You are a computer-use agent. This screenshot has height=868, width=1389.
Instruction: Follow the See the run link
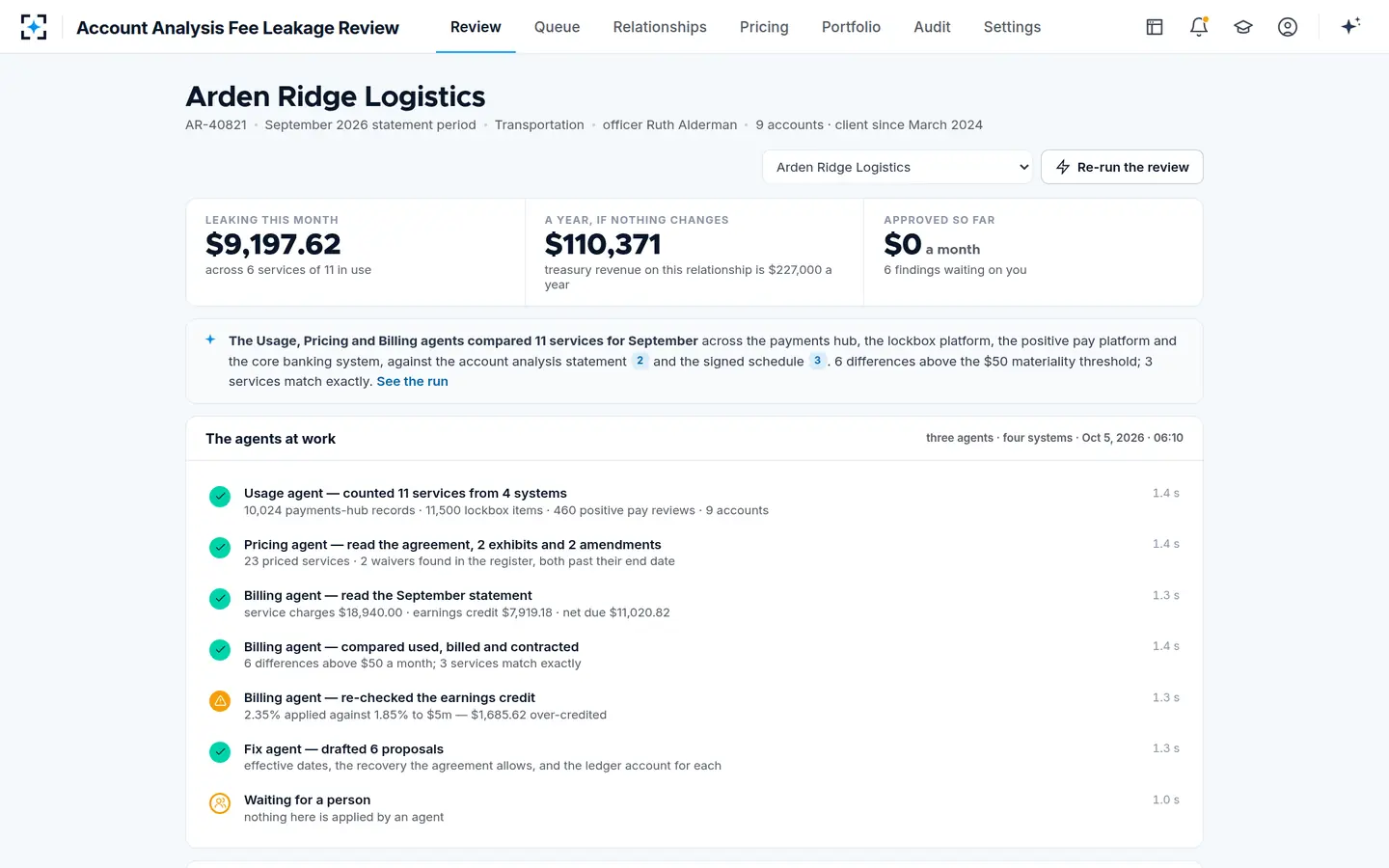tap(412, 381)
